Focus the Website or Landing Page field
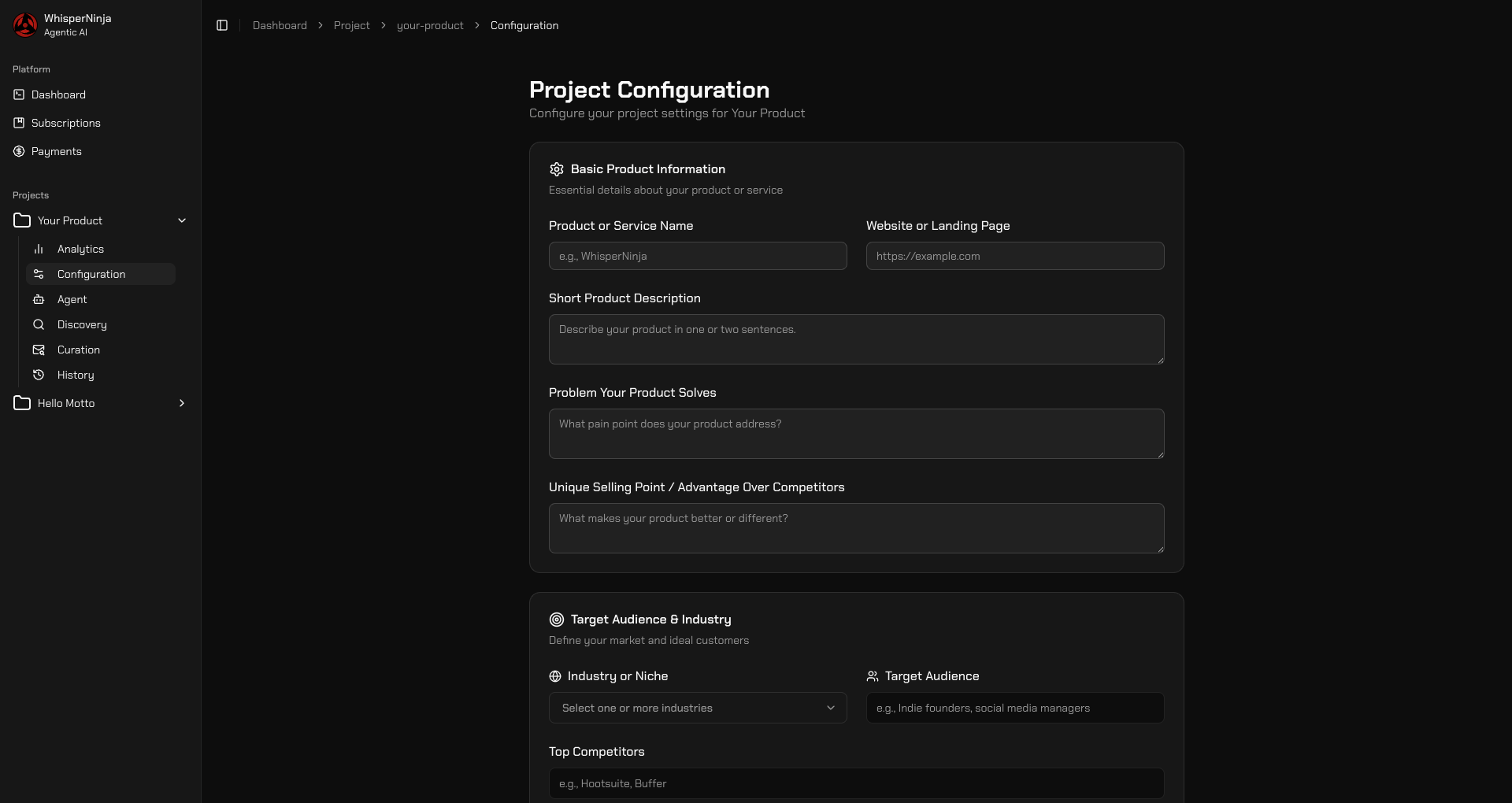 click(1014, 256)
